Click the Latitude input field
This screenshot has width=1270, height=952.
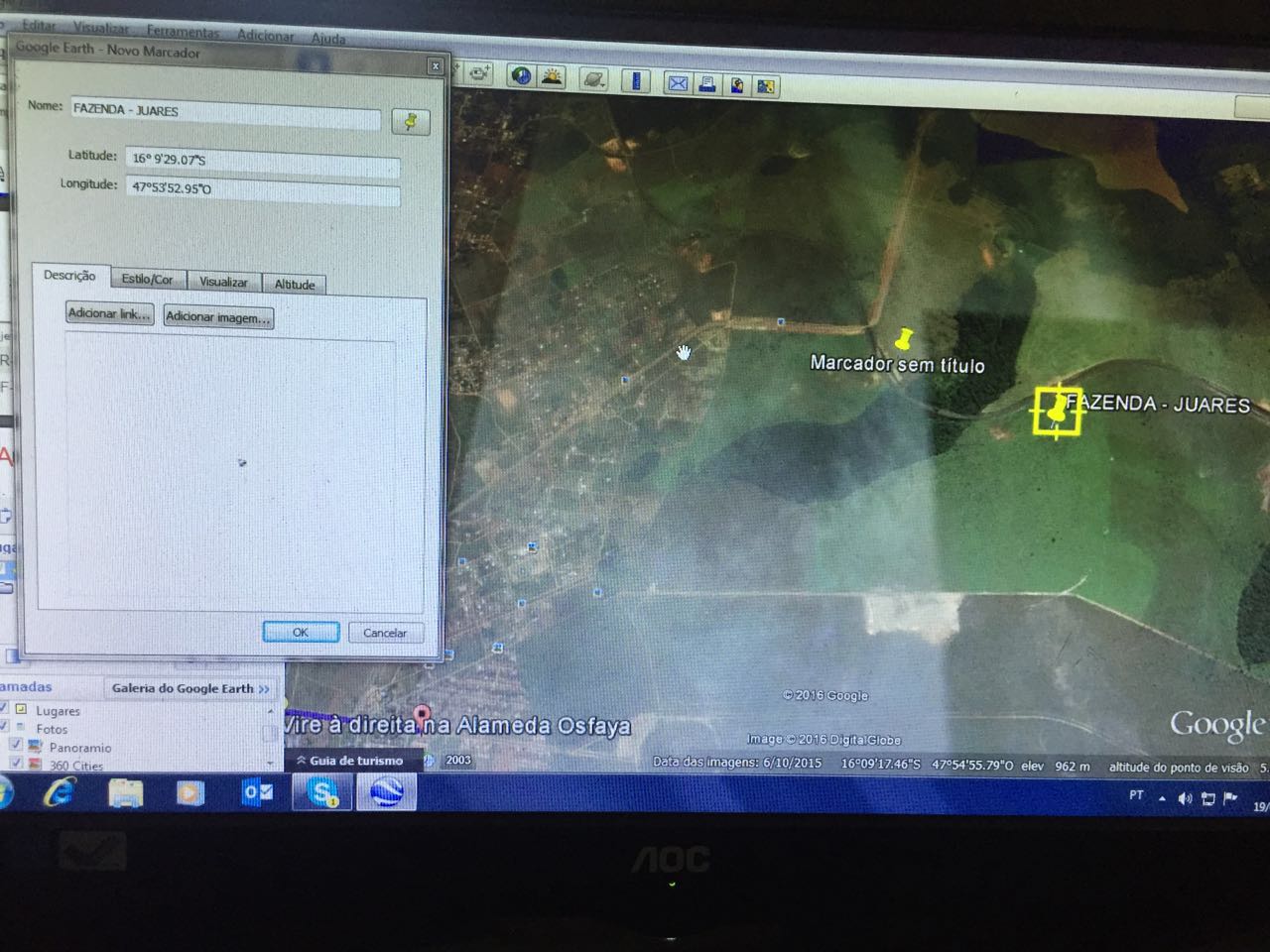[263, 162]
